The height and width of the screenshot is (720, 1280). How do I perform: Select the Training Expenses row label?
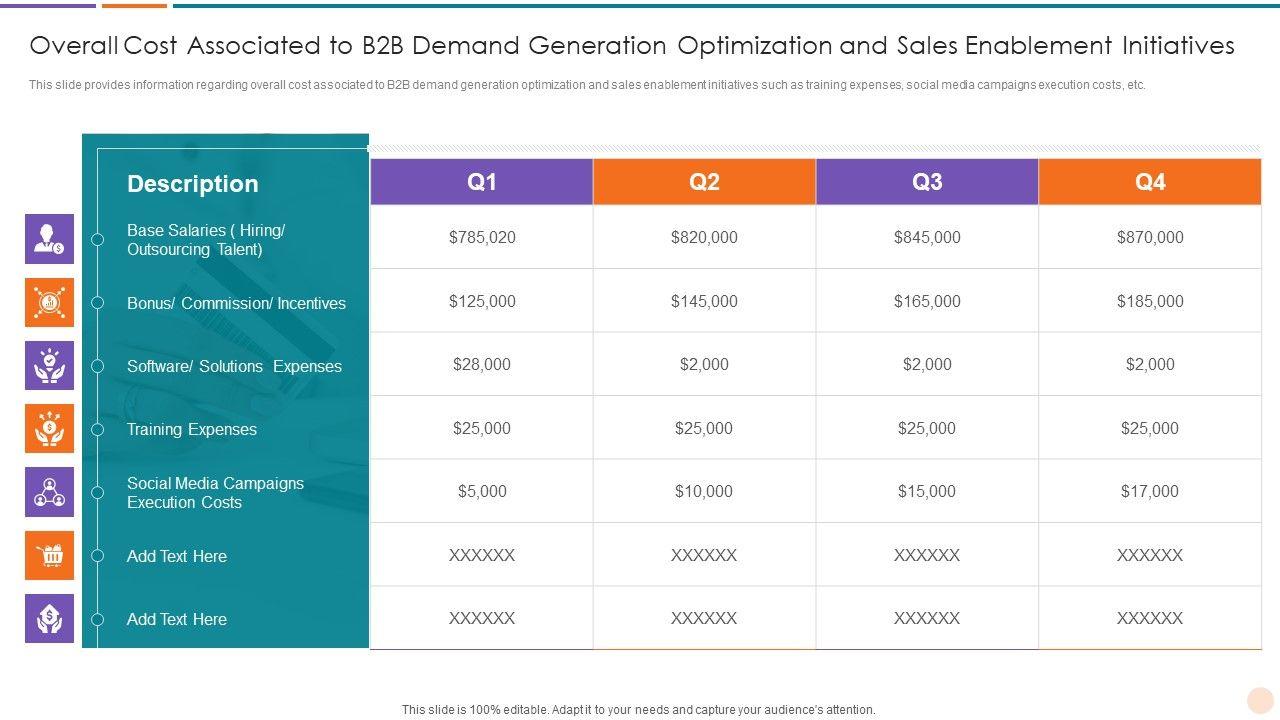[x=192, y=429]
